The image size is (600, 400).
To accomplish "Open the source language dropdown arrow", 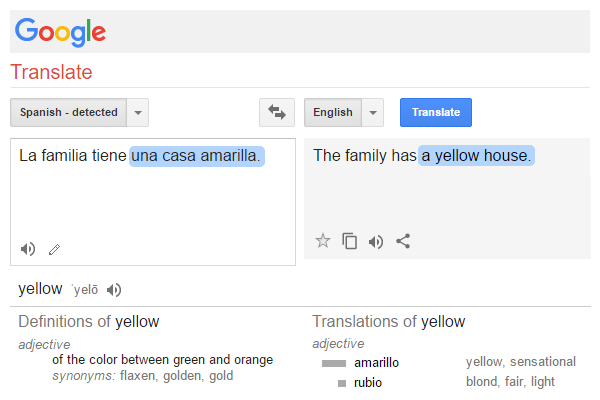I will [x=139, y=112].
